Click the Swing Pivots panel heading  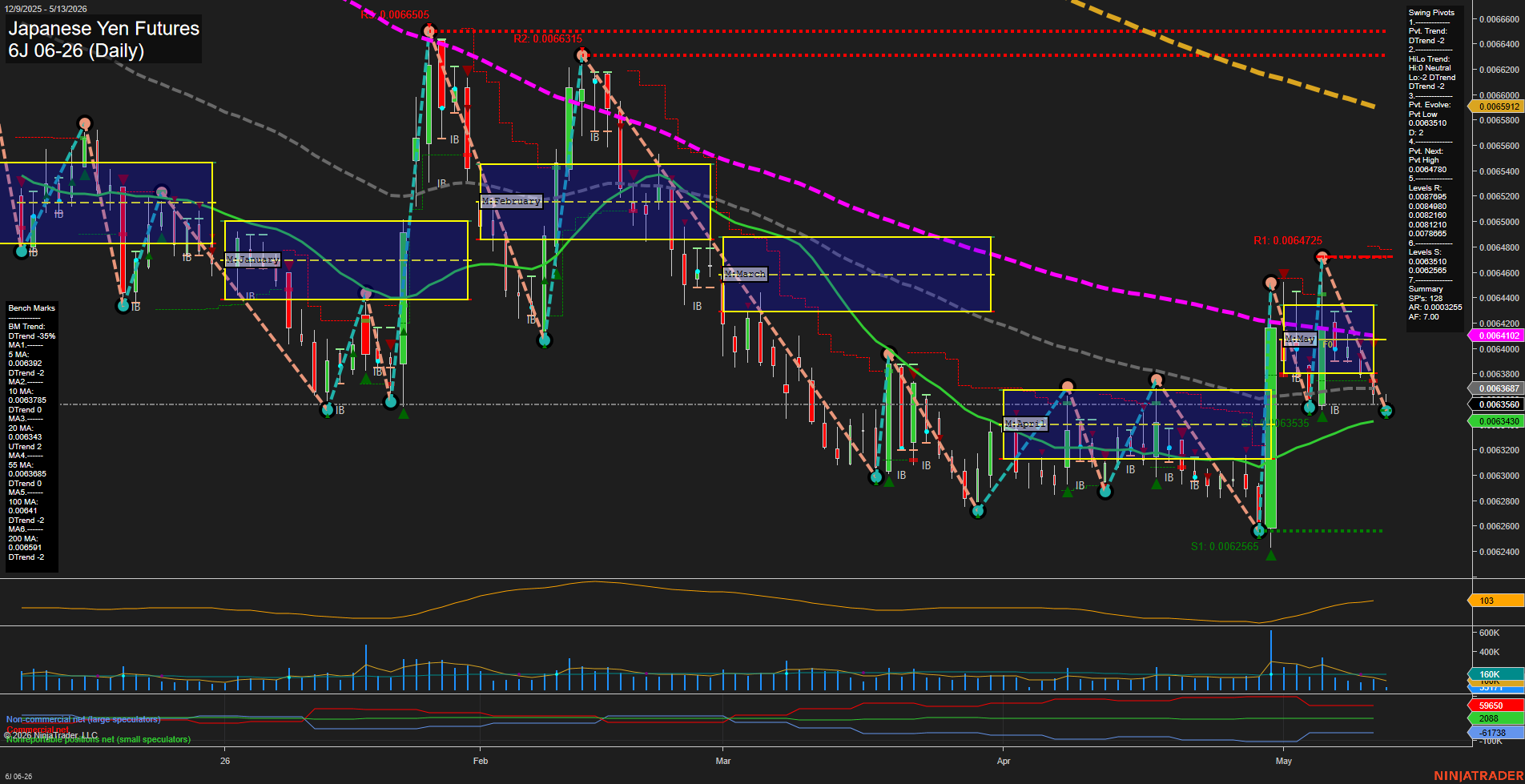(1431, 13)
